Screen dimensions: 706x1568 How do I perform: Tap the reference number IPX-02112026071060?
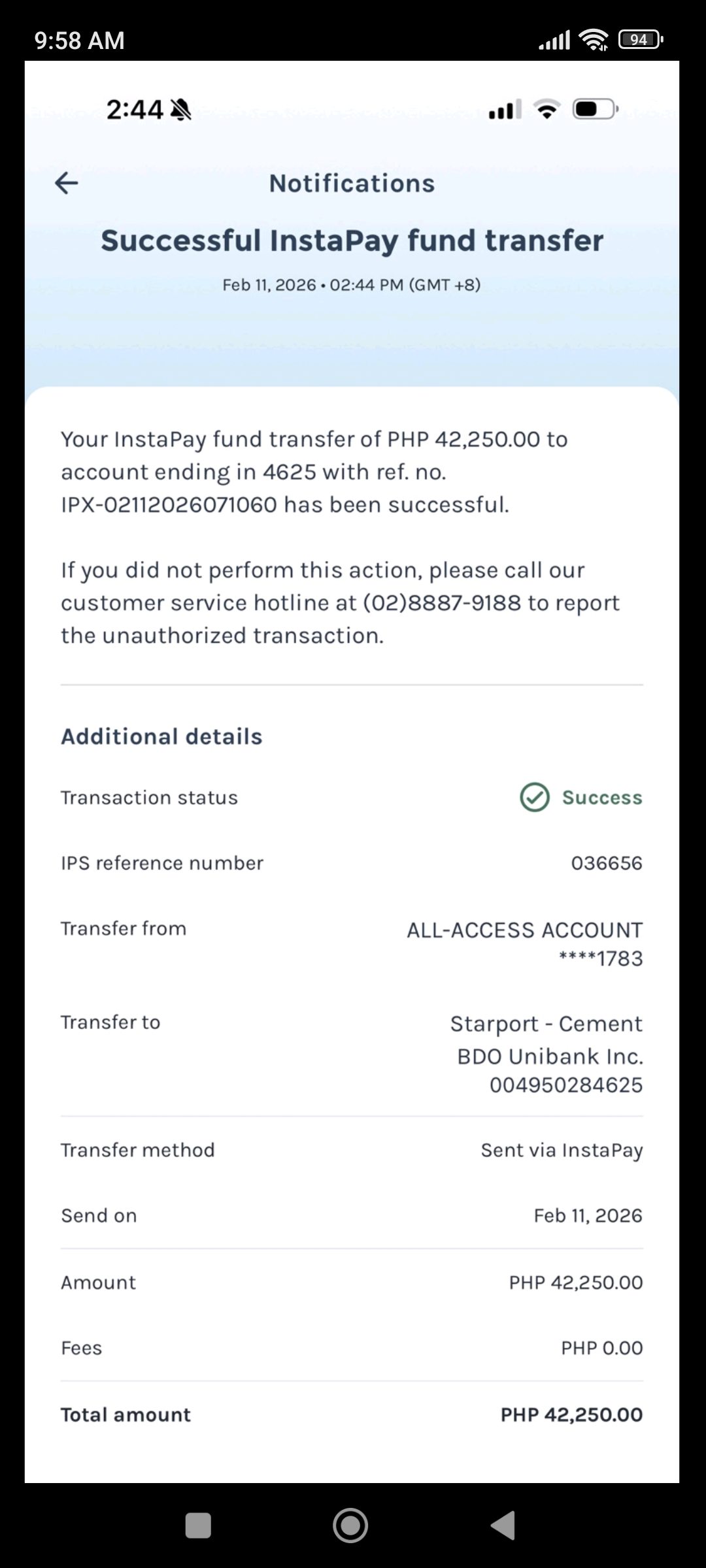(x=169, y=505)
